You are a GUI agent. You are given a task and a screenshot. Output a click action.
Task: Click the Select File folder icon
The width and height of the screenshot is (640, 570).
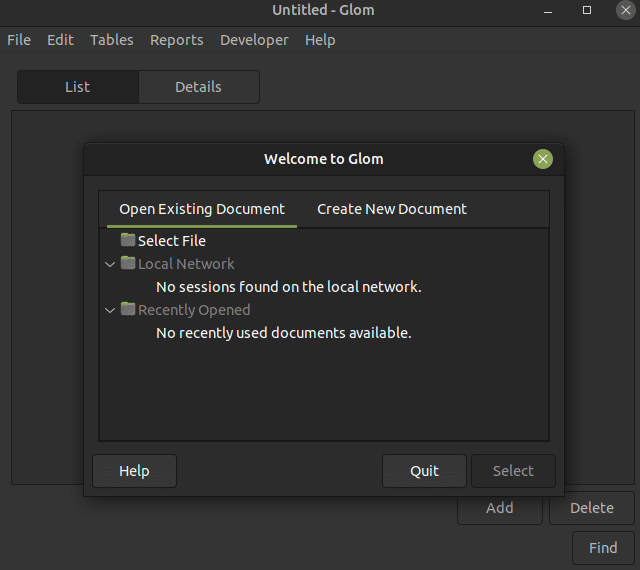tap(128, 240)
